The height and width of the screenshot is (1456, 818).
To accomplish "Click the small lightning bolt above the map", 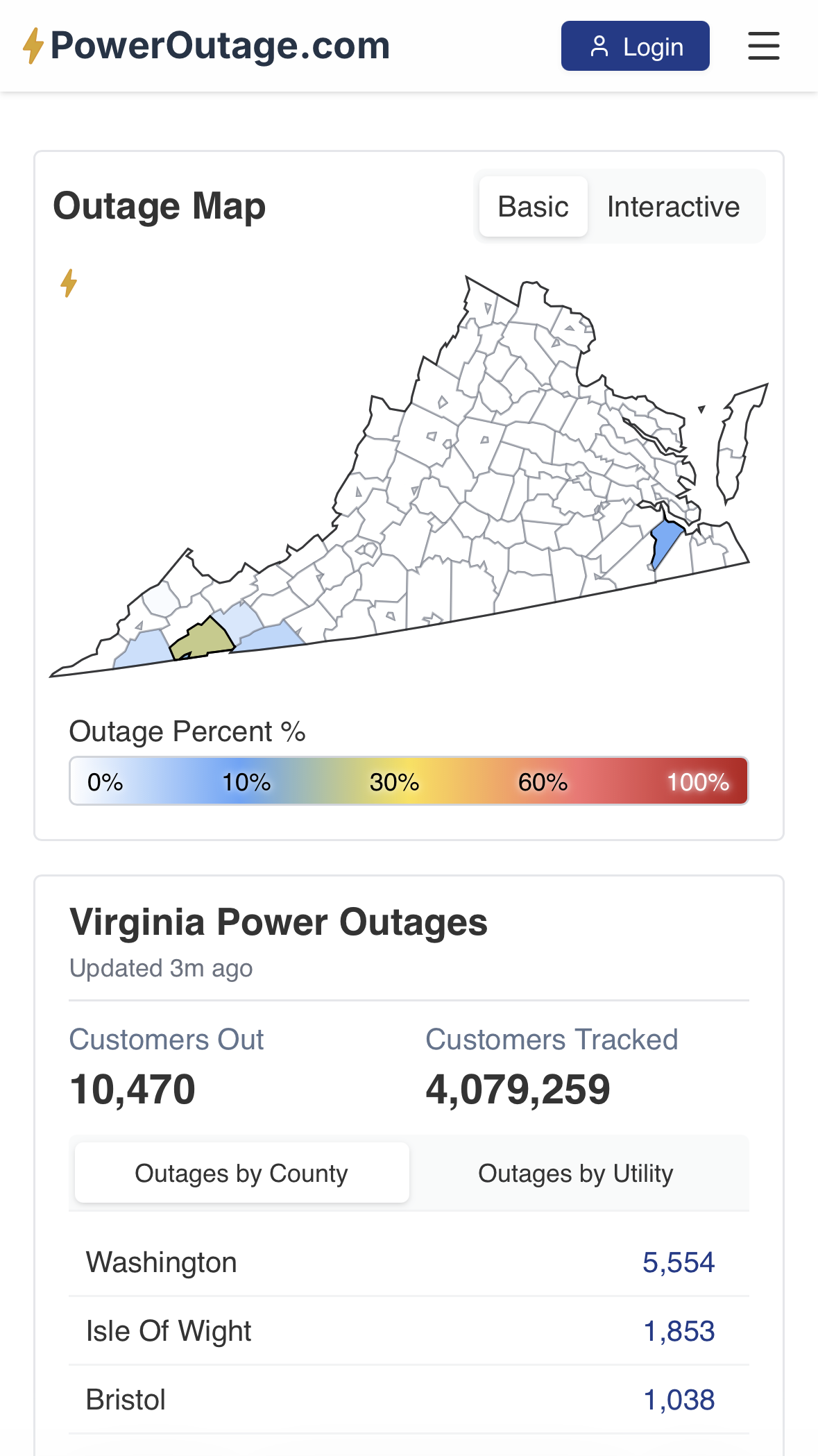I will click(69, 283).
